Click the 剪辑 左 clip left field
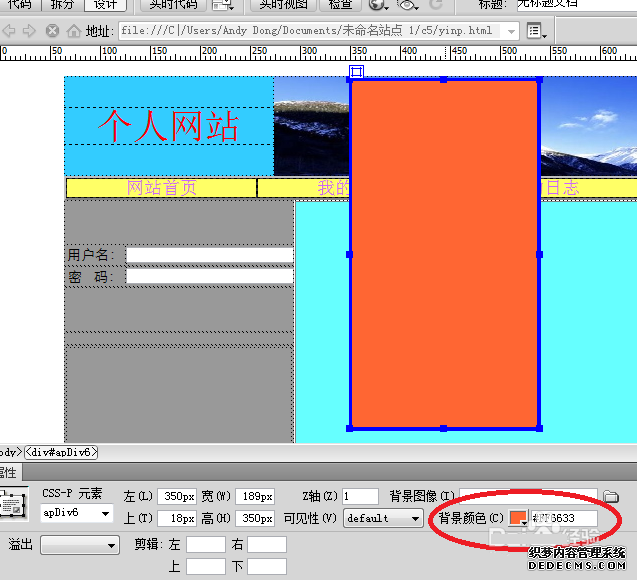 coord(206,545)
